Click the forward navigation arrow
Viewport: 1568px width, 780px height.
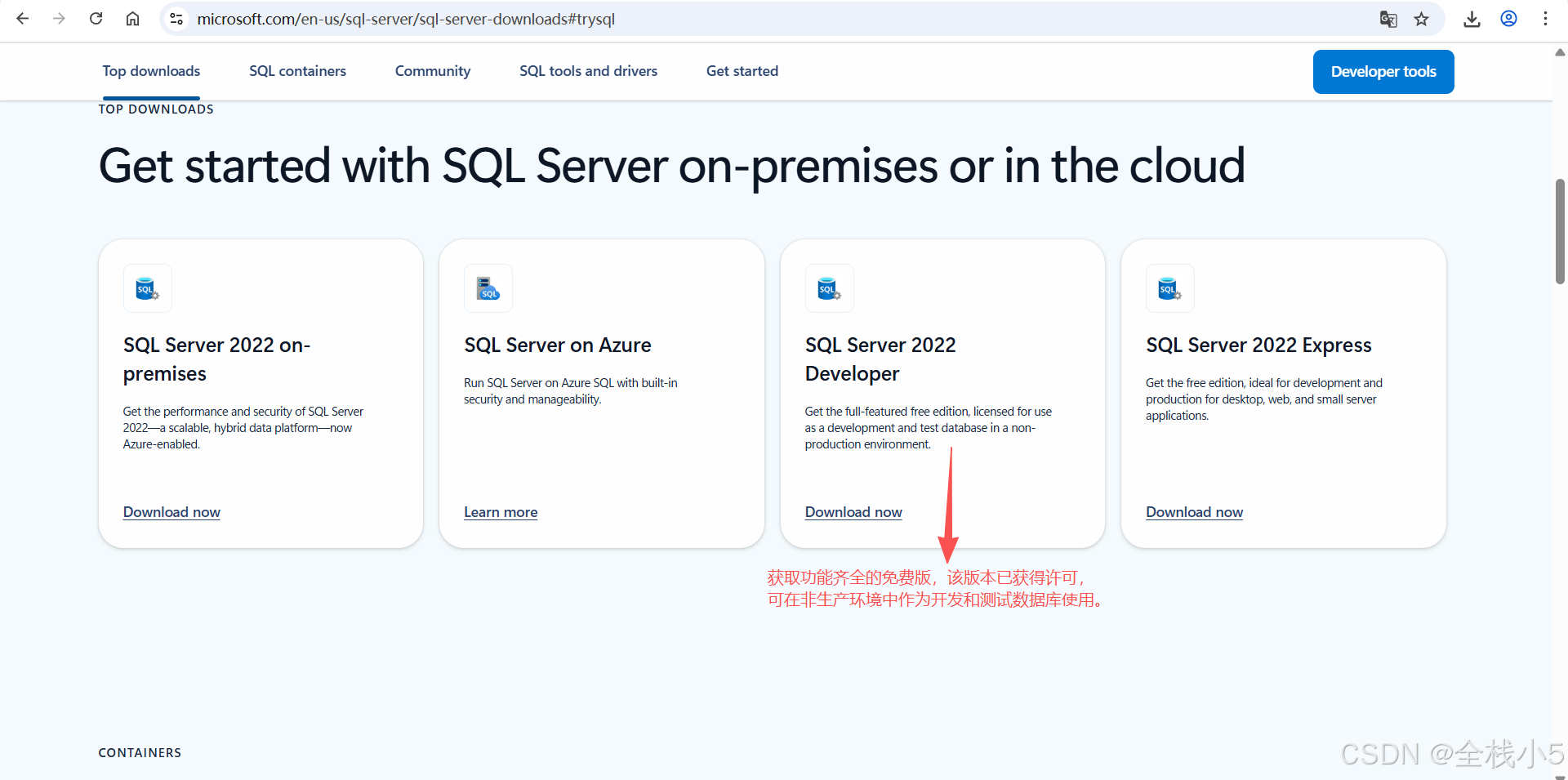click(x=59, y=18)
